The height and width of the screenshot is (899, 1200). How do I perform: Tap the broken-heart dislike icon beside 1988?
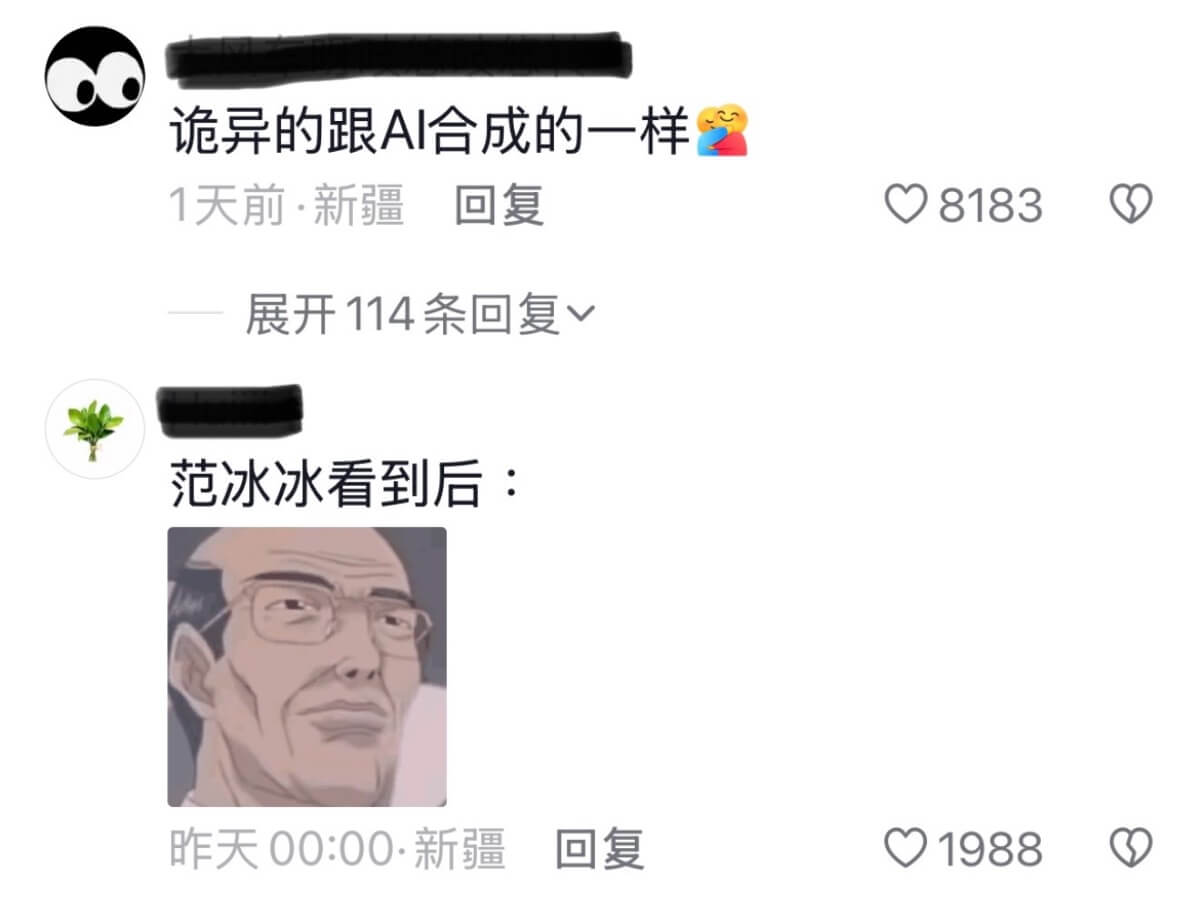point(1131,850)
